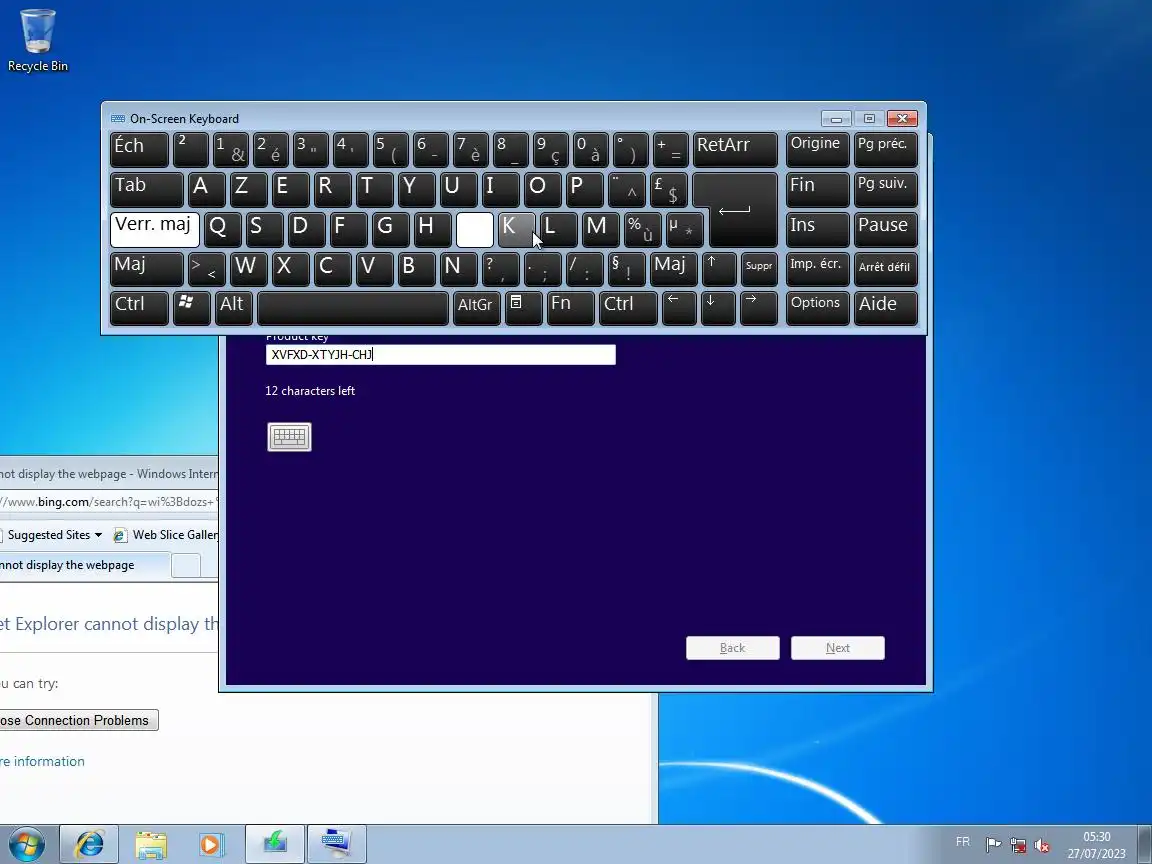1152x864 pixels.
Task: Click the Fin end key
Action: point(817,190)
